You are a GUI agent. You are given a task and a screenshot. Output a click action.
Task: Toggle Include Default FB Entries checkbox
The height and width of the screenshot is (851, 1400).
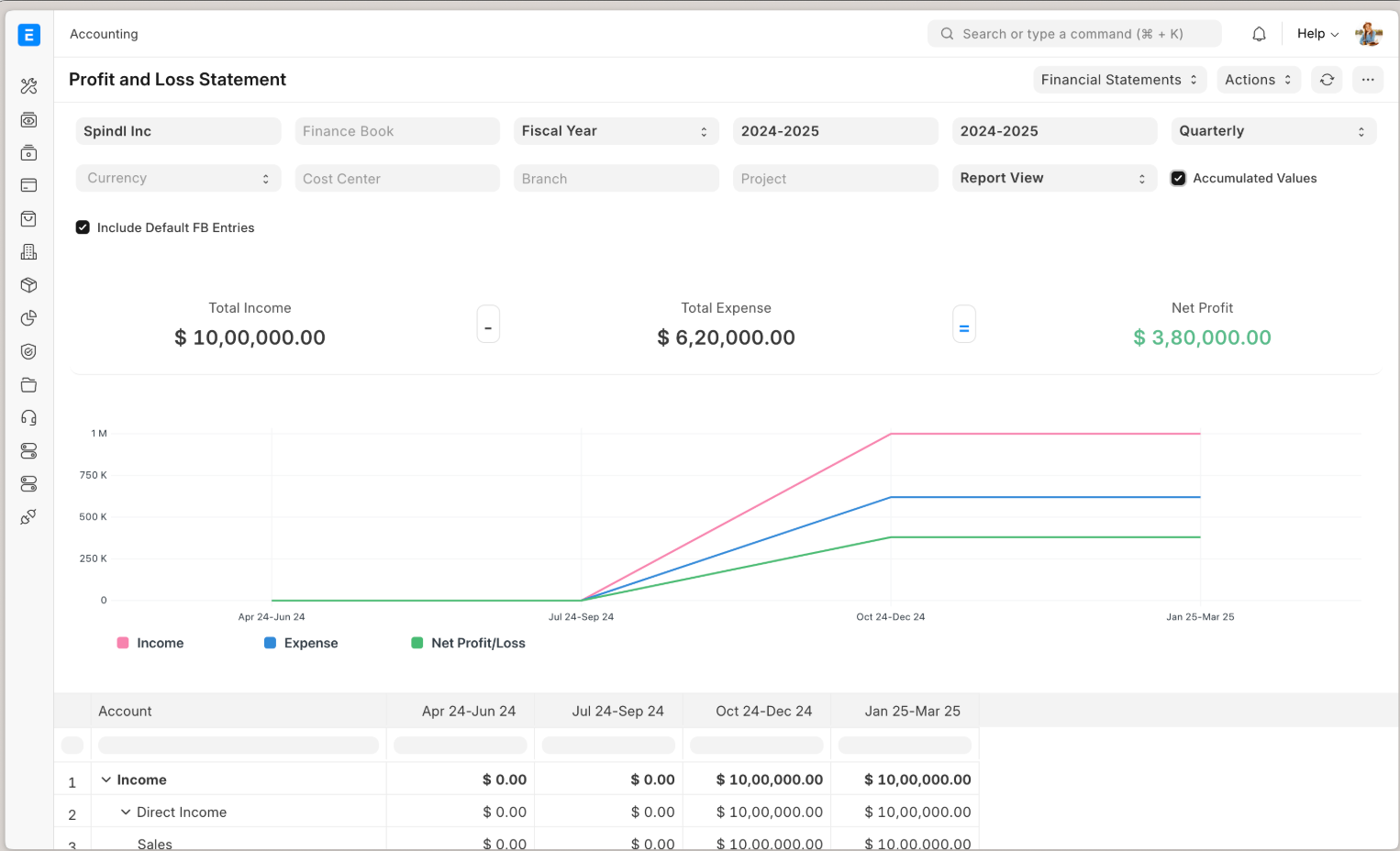tap(83, 227)
